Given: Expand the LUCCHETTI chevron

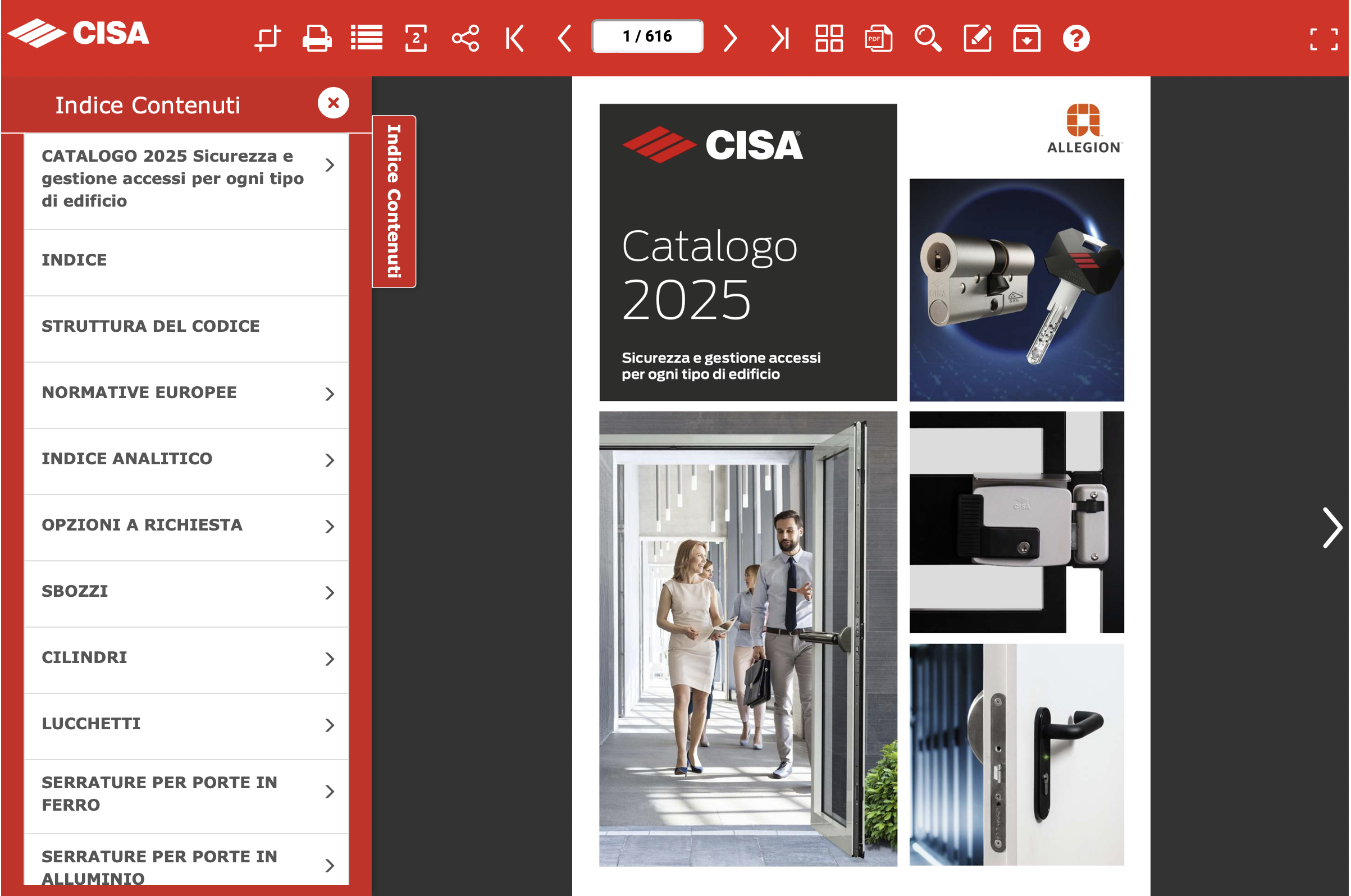Looking at the screenshot, I should pyautogui.click(x=329, y=725).
